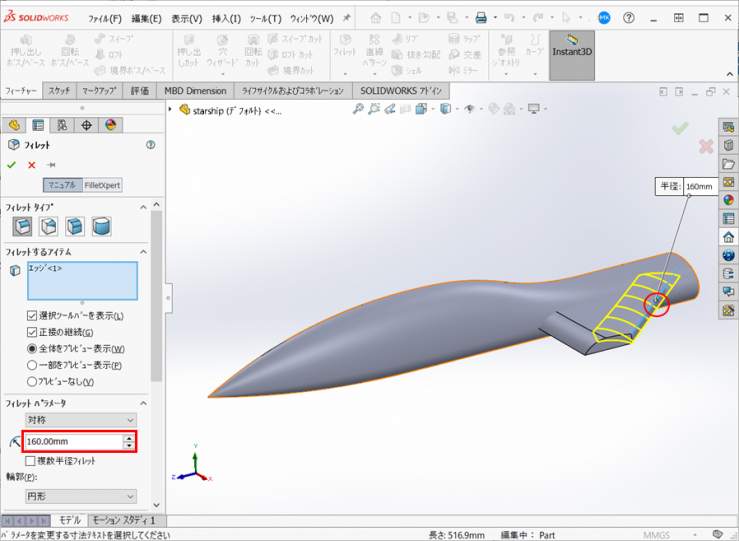Screen dimensions: 739x541
Task: Select the full round fillet type icon
Action: (101, 227)
